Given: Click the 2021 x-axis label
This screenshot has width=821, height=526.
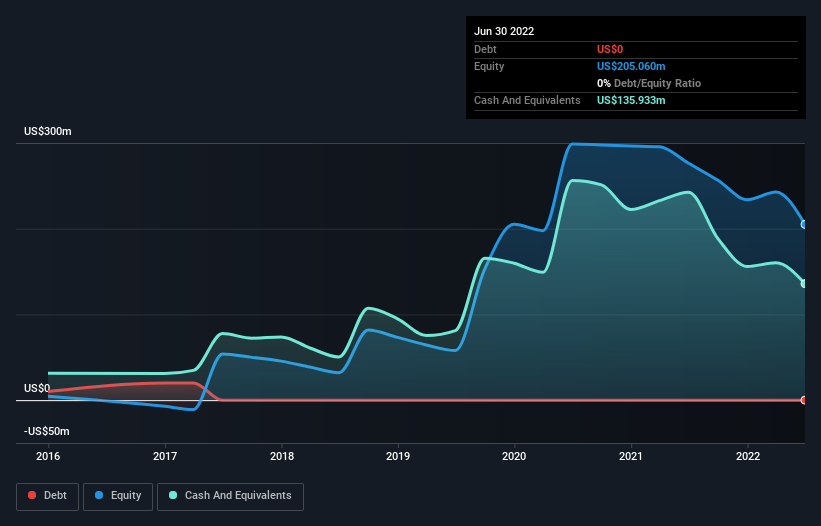Looking at the screenshot, I should coord(631,456).
